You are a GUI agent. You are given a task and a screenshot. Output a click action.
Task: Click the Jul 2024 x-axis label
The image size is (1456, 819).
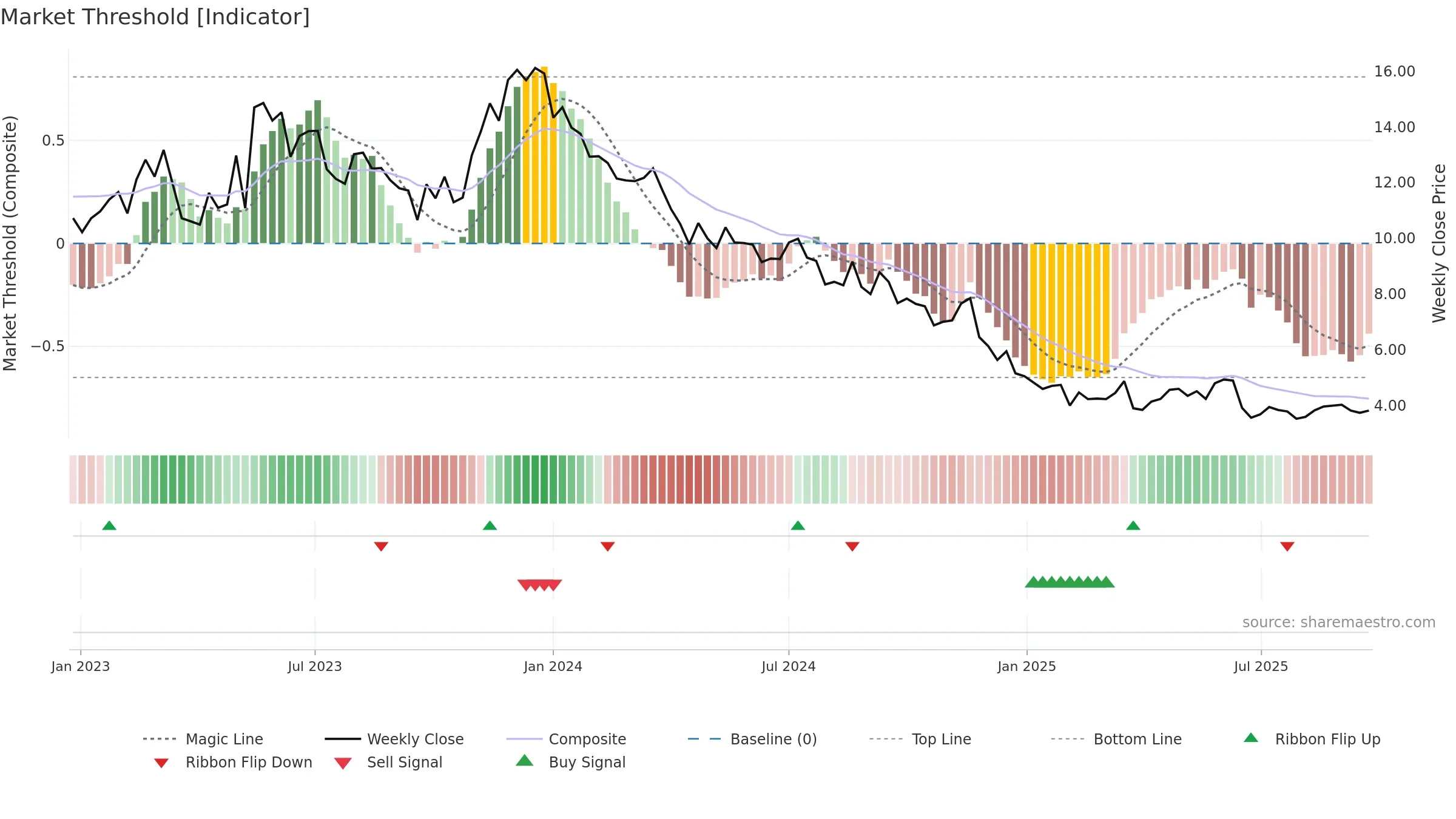789,667
